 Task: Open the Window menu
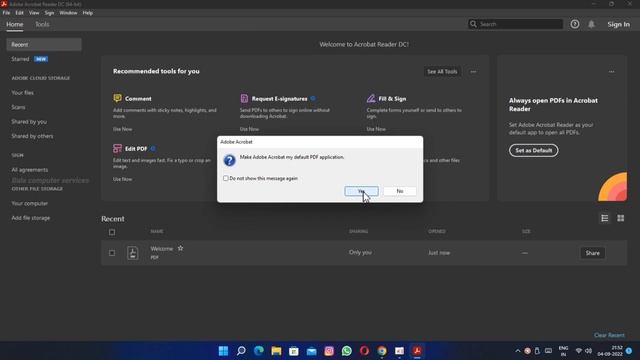[68, 13]
